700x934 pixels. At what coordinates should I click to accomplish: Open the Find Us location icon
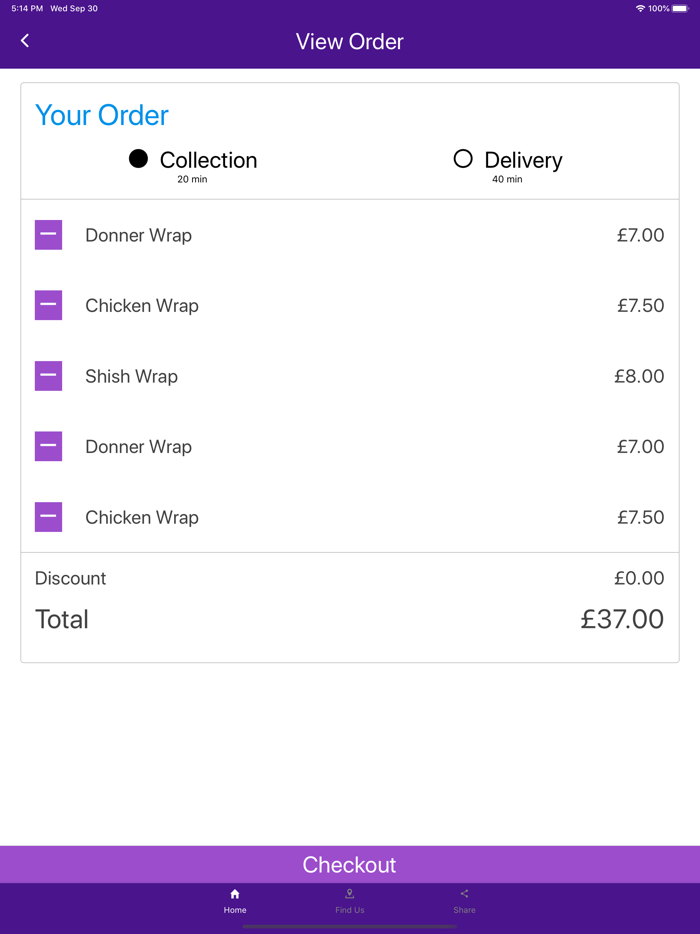pos(349,894)
